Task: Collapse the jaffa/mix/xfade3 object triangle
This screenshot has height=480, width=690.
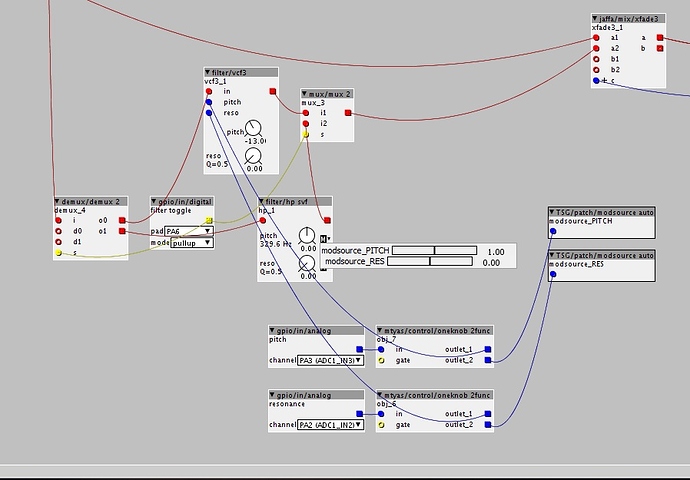Action: click(593, 18)
